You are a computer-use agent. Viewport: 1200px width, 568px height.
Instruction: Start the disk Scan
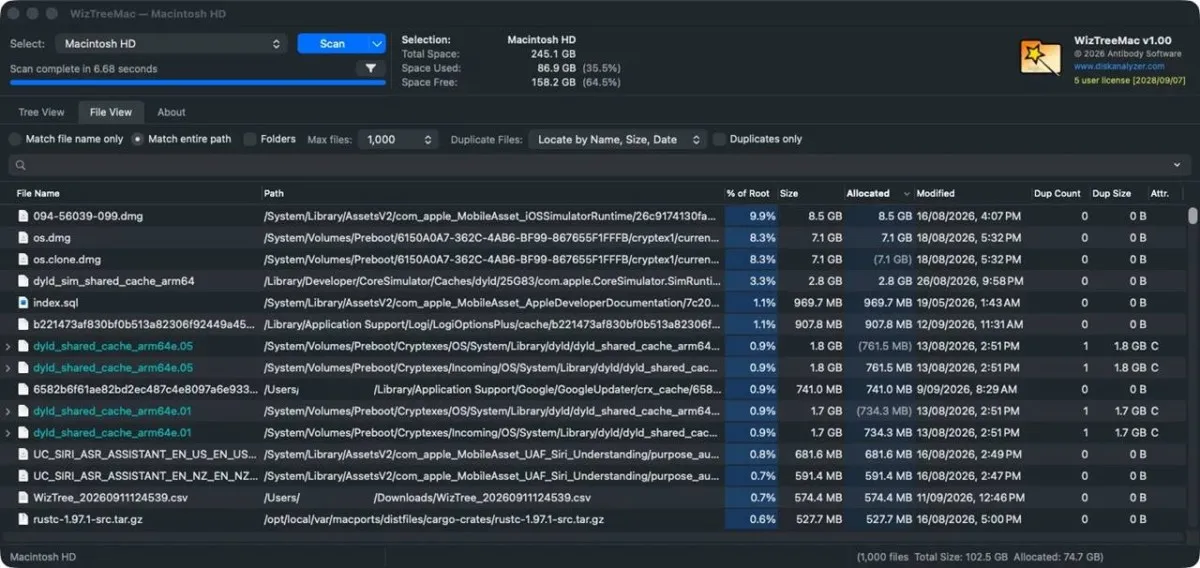(x=333, y=44)
